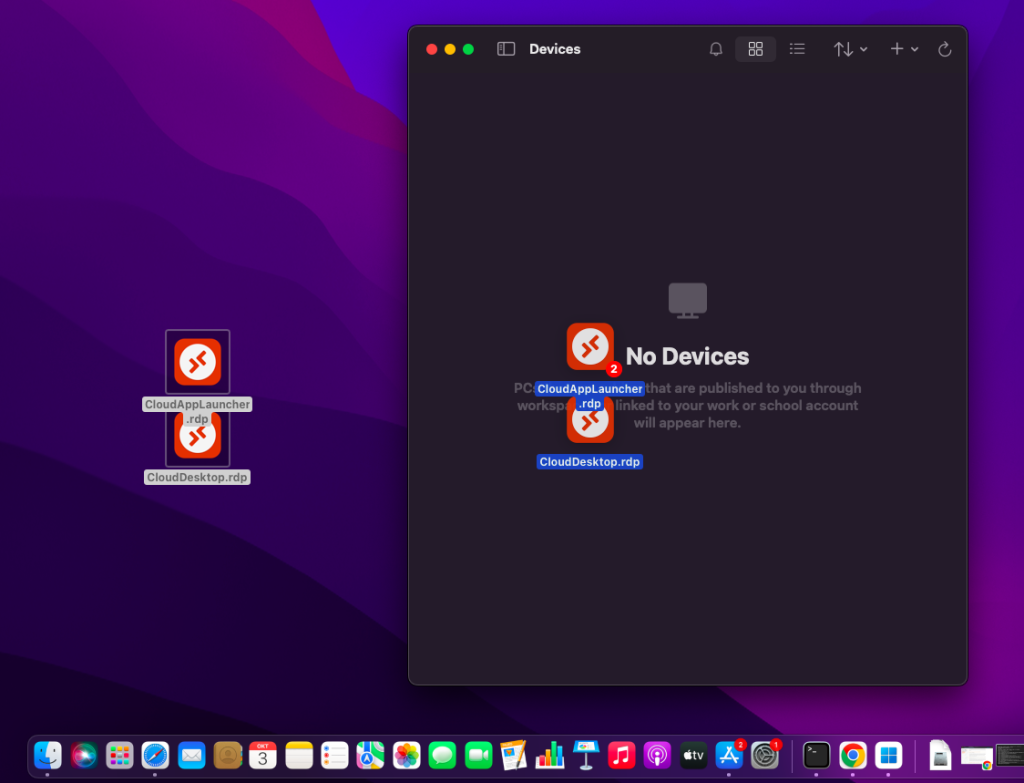Maximize the Devices window with the green button

coord(468,49)
